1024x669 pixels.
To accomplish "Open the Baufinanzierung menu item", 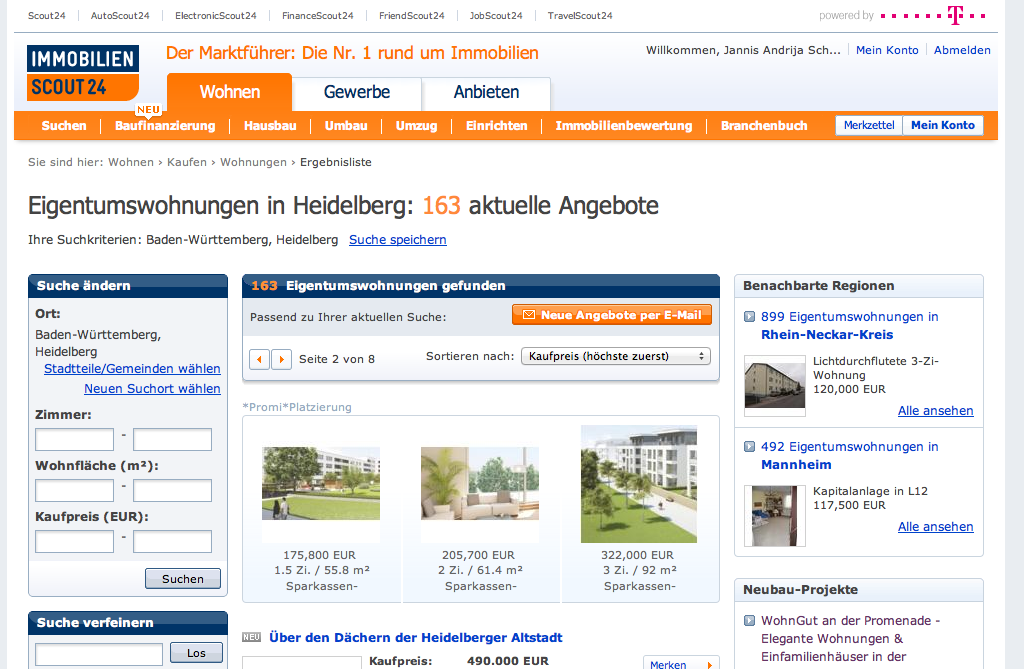I will click(165, 125).
